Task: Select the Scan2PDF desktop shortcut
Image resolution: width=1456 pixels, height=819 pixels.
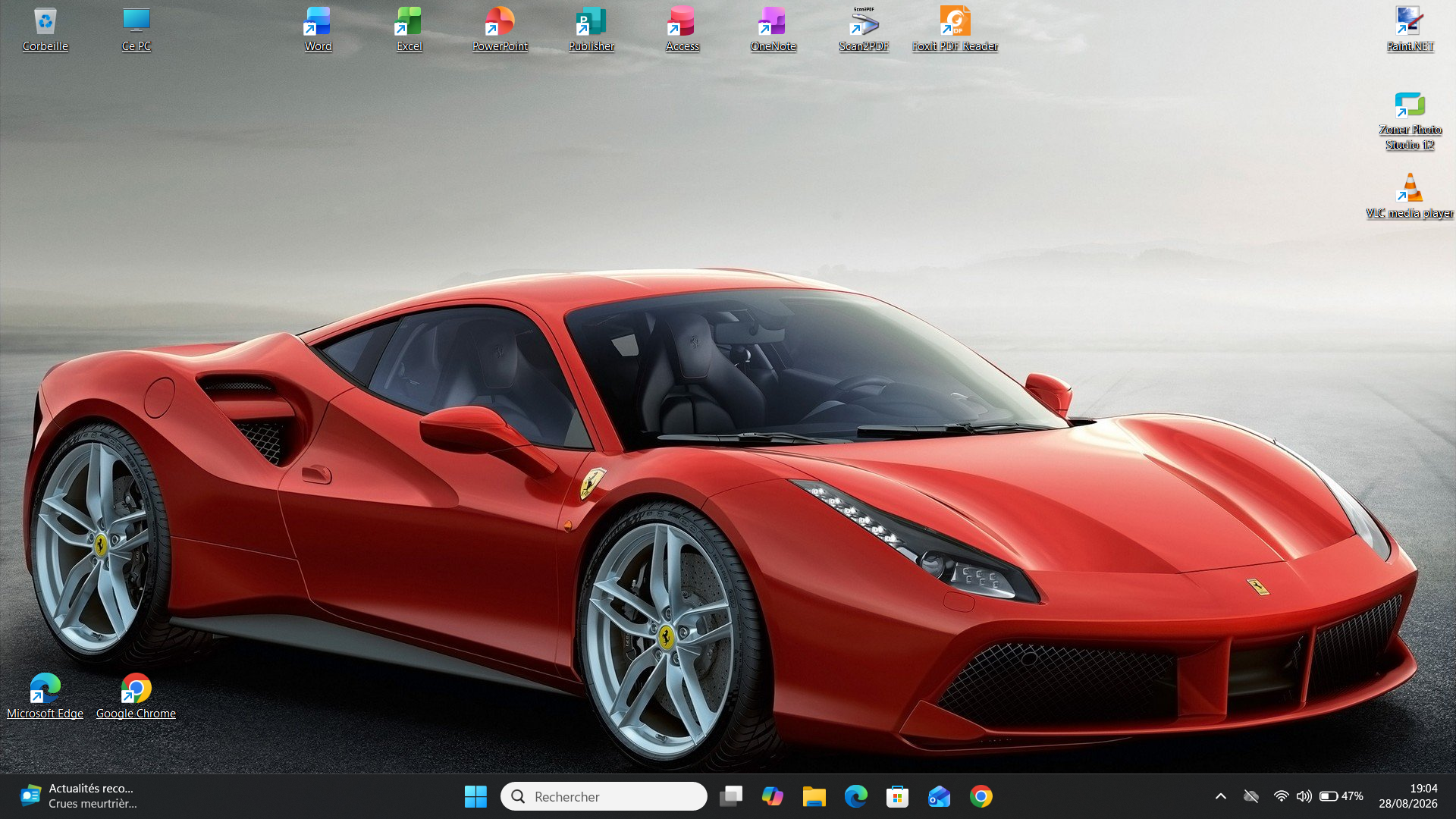Action: pyautogui.click(x=864, y=30)
